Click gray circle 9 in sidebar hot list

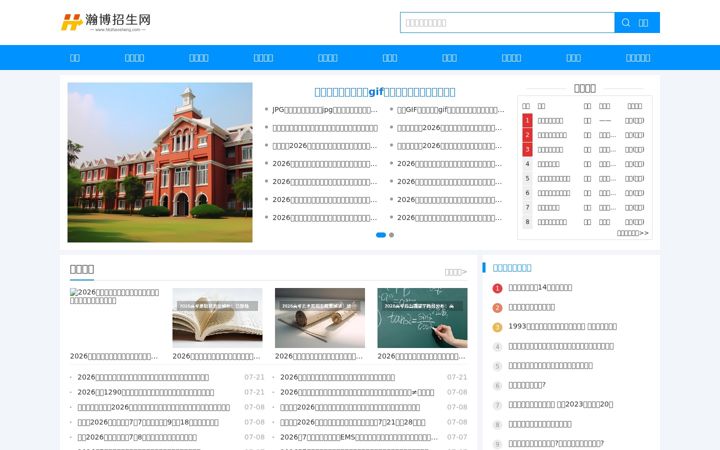497,444
